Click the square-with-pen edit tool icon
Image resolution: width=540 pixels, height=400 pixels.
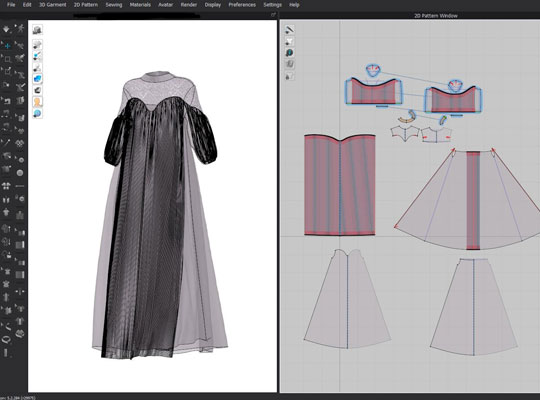point(7,71)
